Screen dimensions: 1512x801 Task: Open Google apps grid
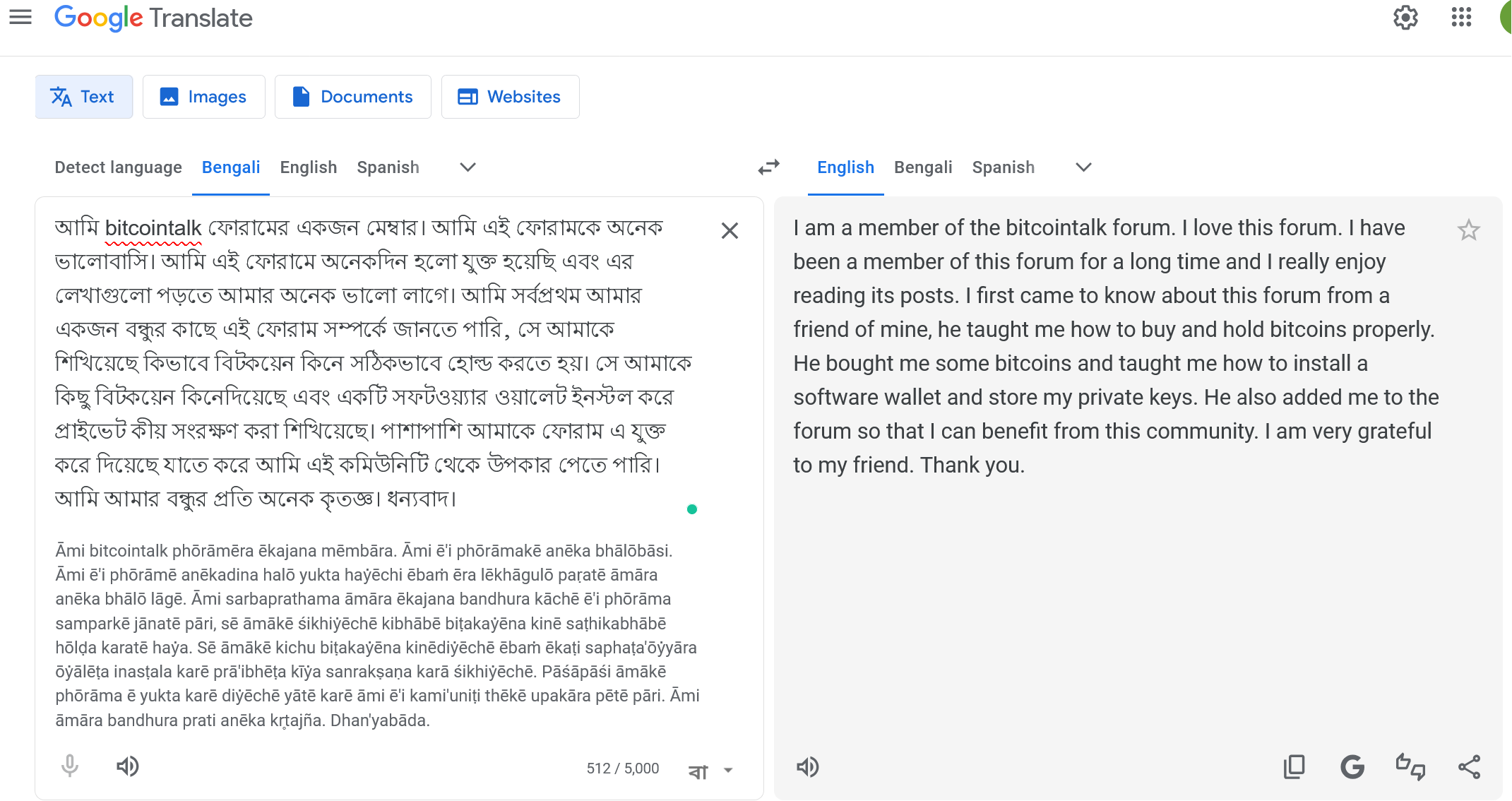tap(1461, 17)
